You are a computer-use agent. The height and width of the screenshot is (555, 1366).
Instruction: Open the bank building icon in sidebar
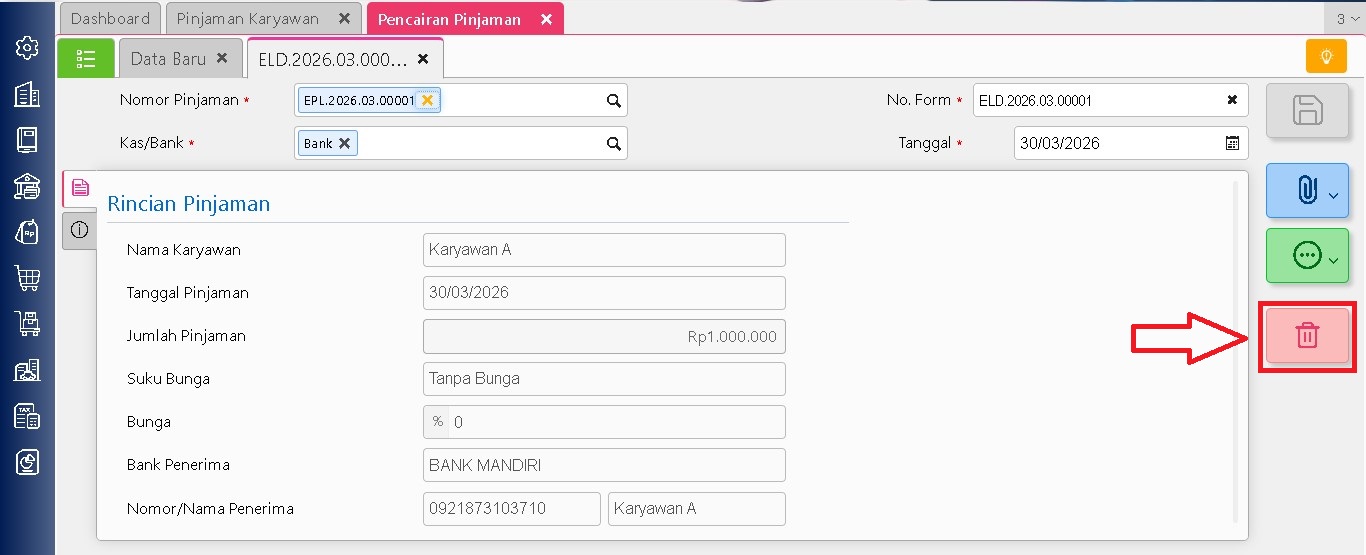(27, 186)
